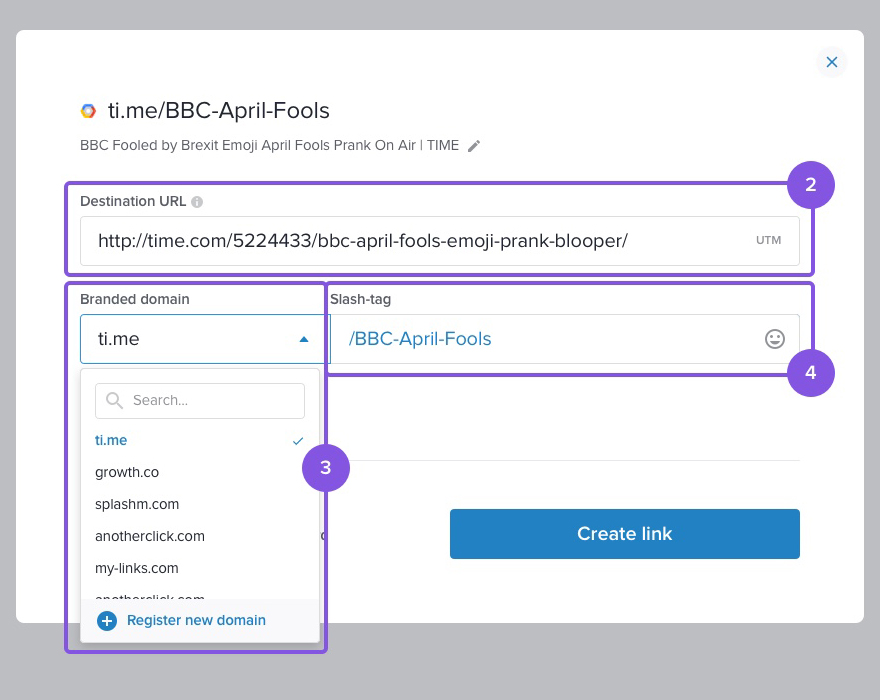Click the search magnifier icon
880x700 pixels.
pos(114,400)
